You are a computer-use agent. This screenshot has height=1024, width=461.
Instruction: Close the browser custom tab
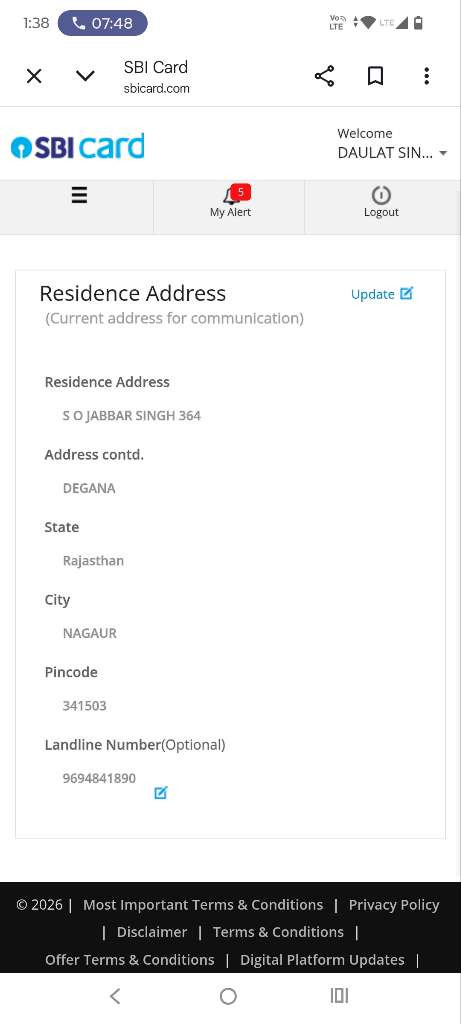tap(34, 76)
